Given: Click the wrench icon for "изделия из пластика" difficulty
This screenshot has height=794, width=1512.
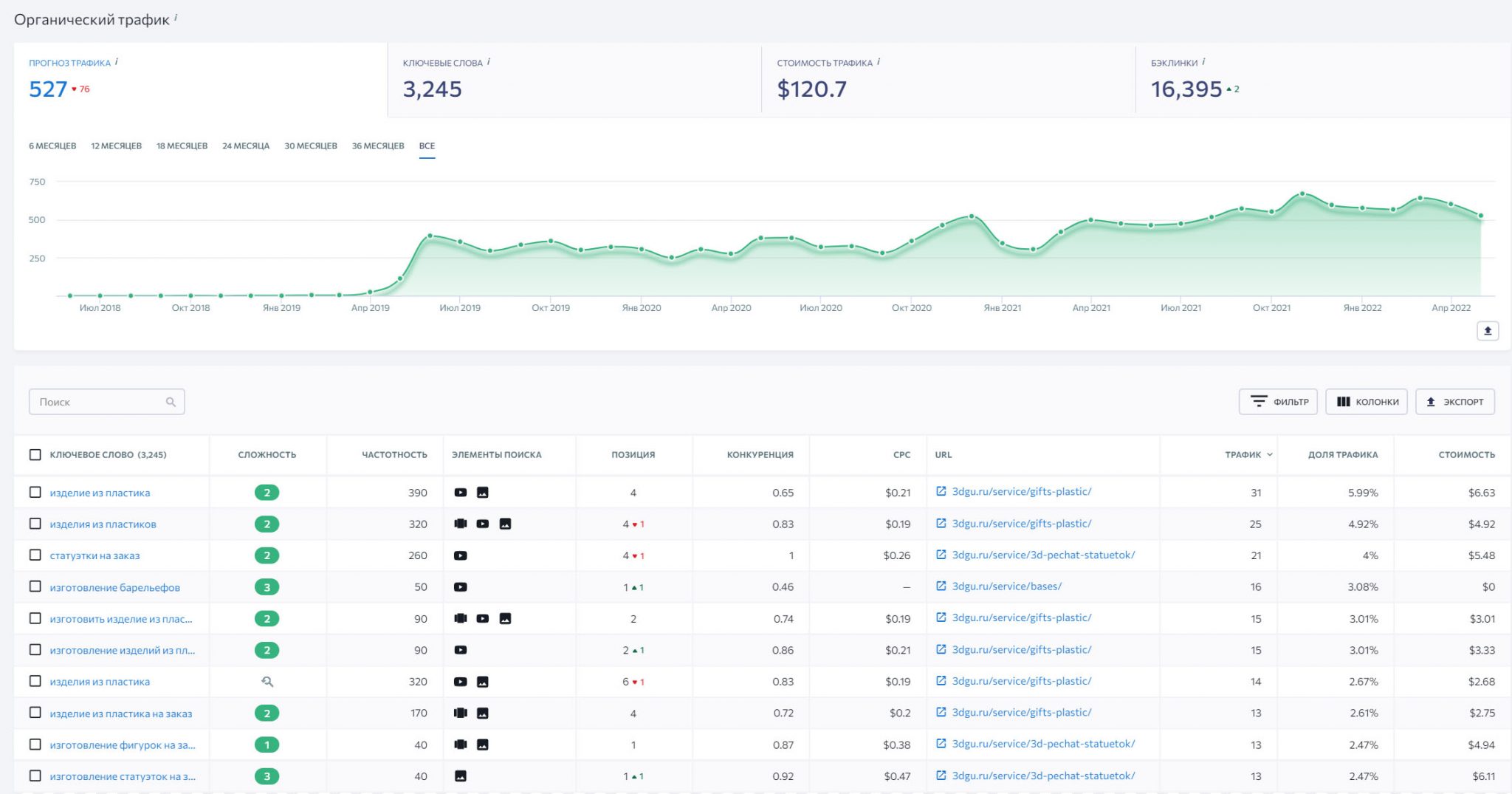Looking at the screenshot, I should click(x=267, y=681).
